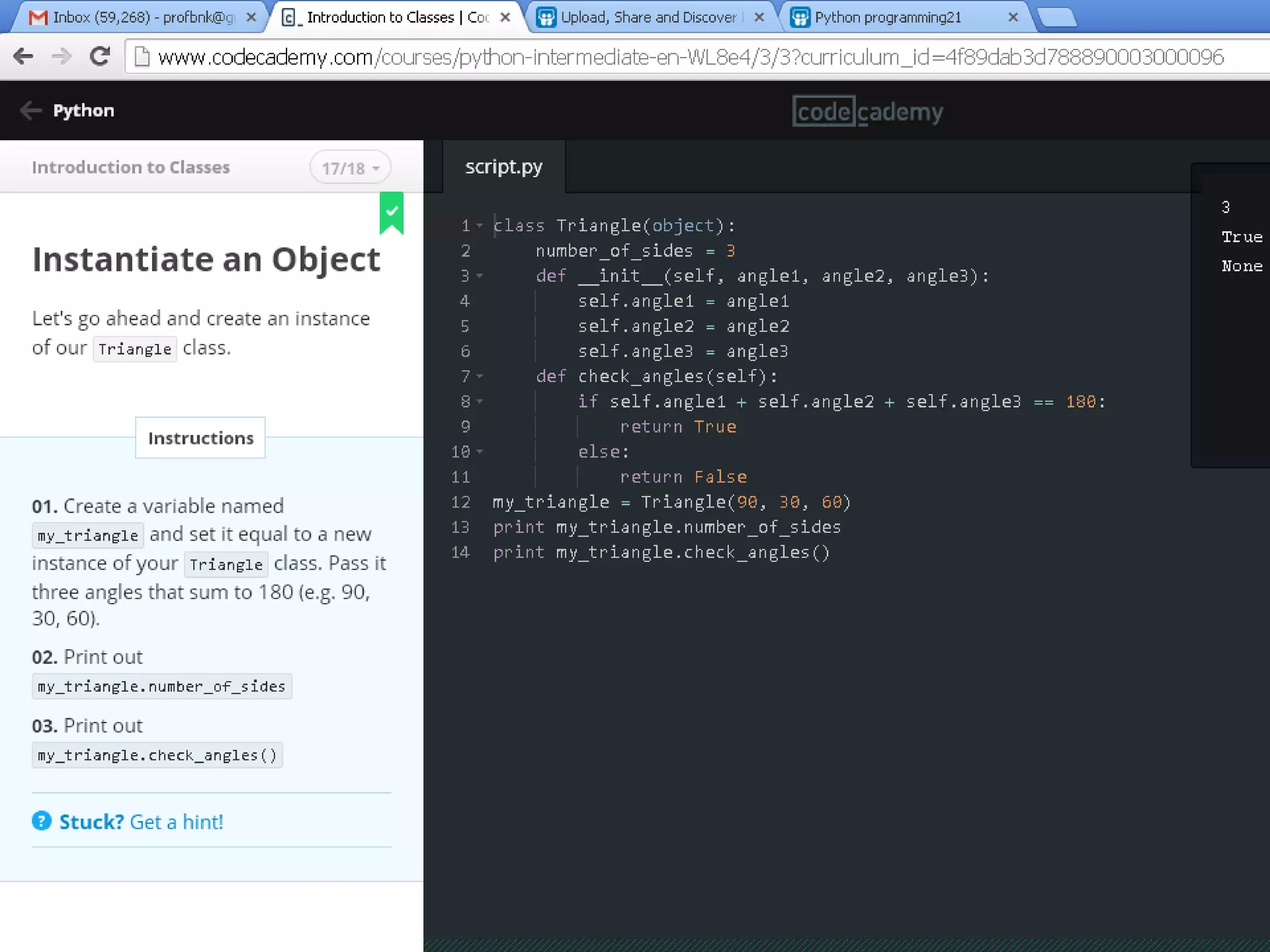
Task: Click the Instructions tab label
Action: [x=200, y=438]
